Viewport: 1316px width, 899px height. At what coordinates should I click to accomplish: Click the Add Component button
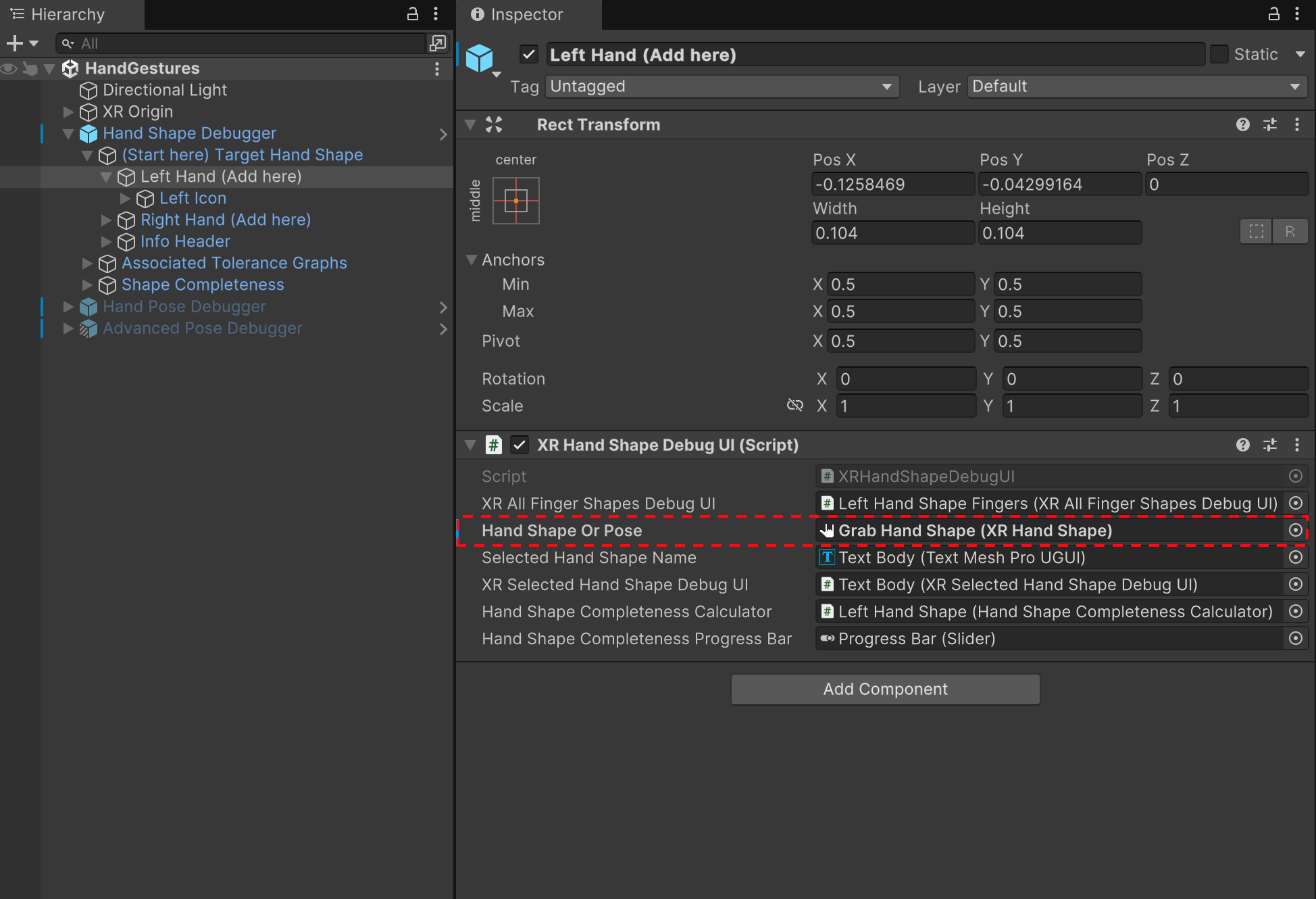coord(885,689)
